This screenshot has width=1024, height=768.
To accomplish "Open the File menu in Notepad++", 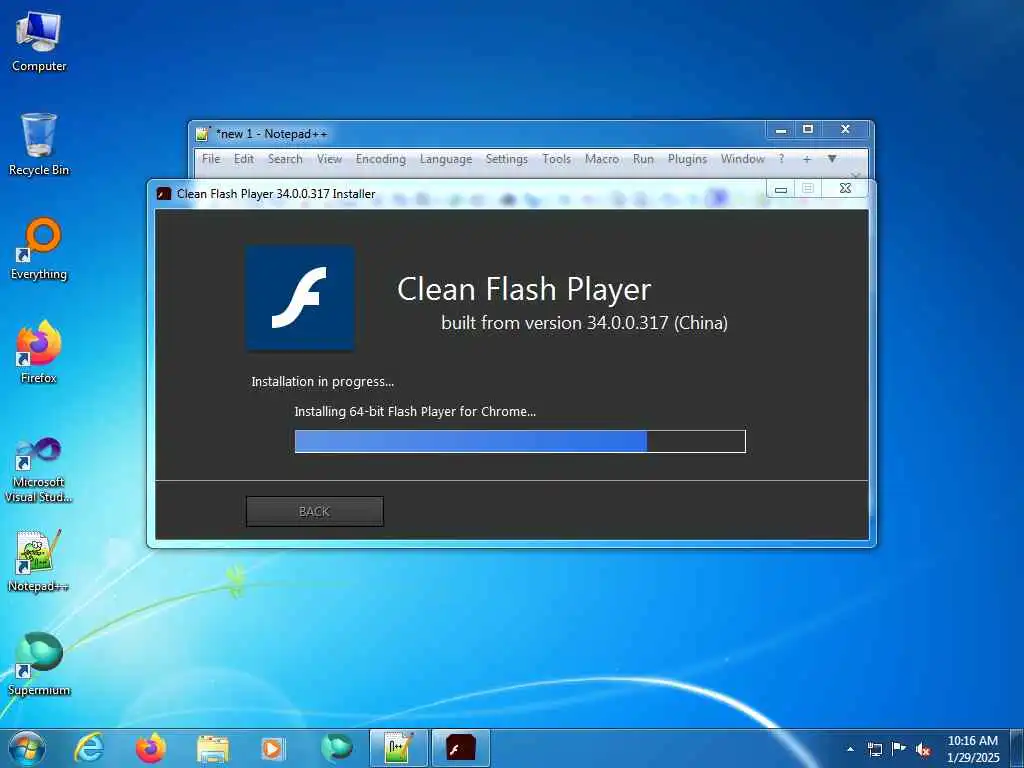I will pos(211,159).
